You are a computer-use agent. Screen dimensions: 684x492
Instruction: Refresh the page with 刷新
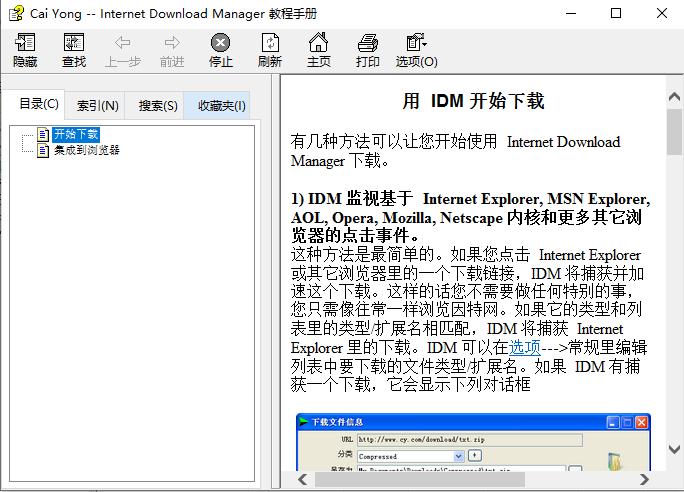coord(270,50)
